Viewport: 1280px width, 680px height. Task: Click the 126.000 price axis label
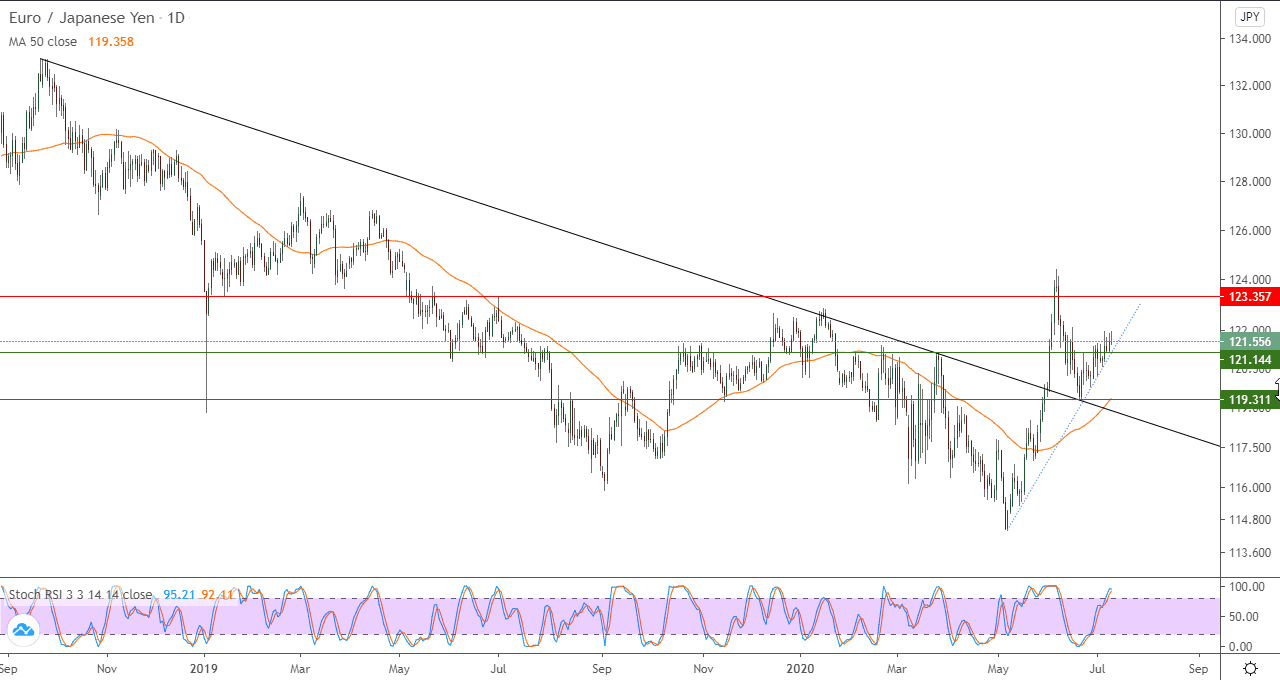tap(1251, 231)
